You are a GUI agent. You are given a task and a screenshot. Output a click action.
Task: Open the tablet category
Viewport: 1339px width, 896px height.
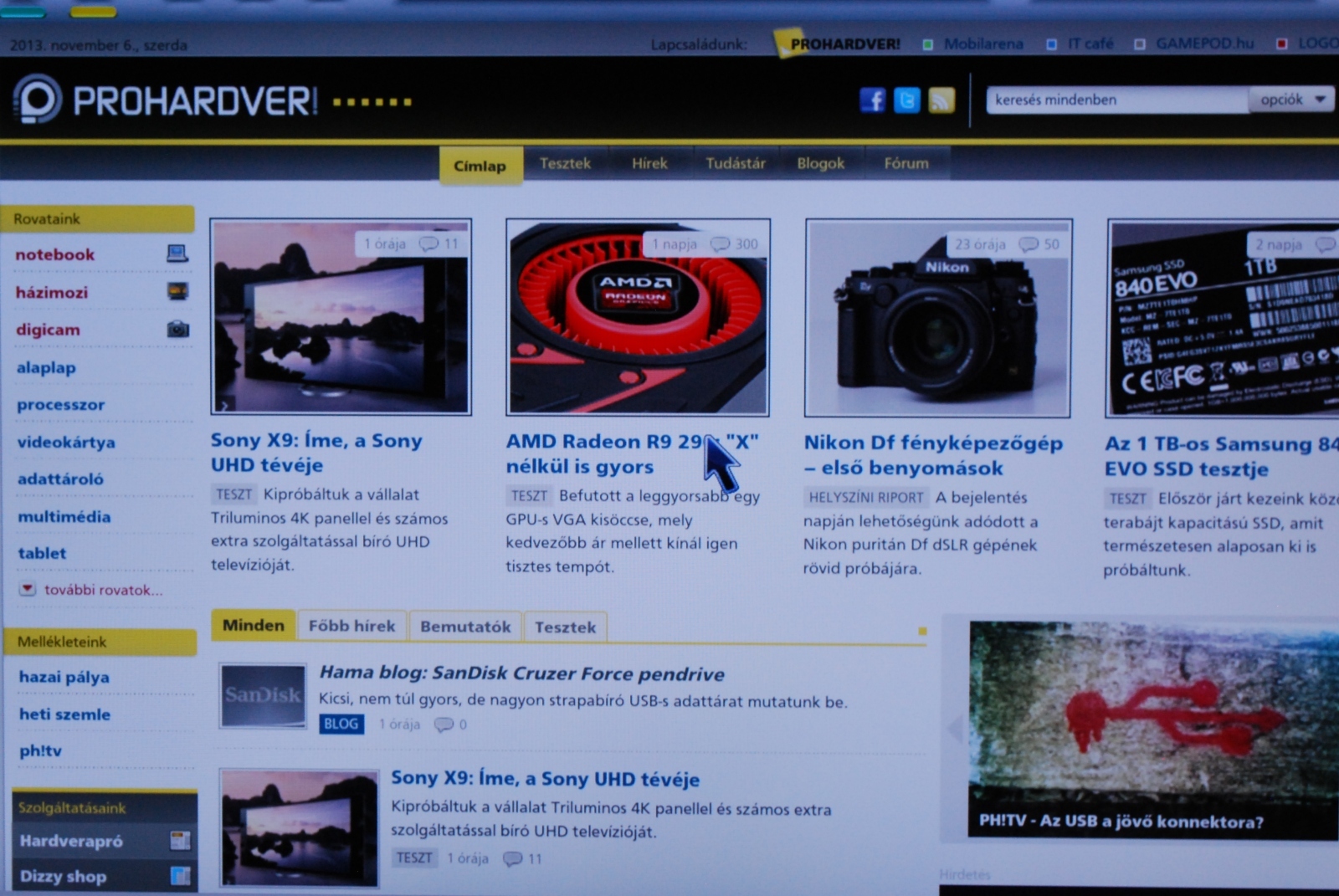(42, 553)
